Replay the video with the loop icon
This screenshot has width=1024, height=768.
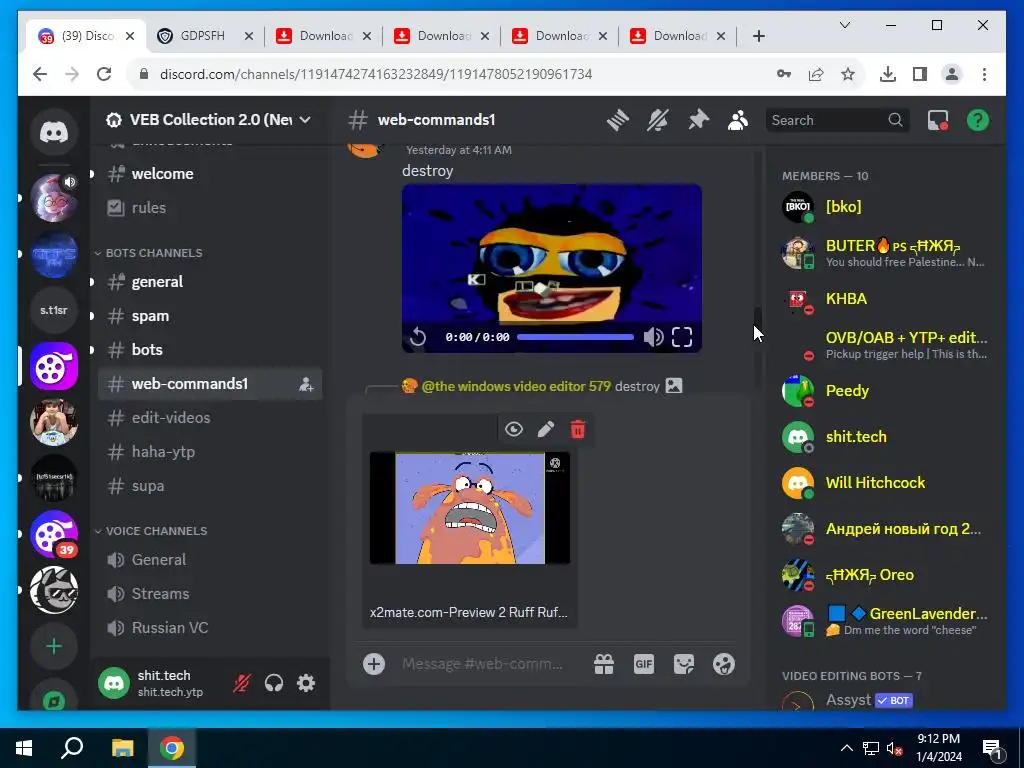point(418,337)
